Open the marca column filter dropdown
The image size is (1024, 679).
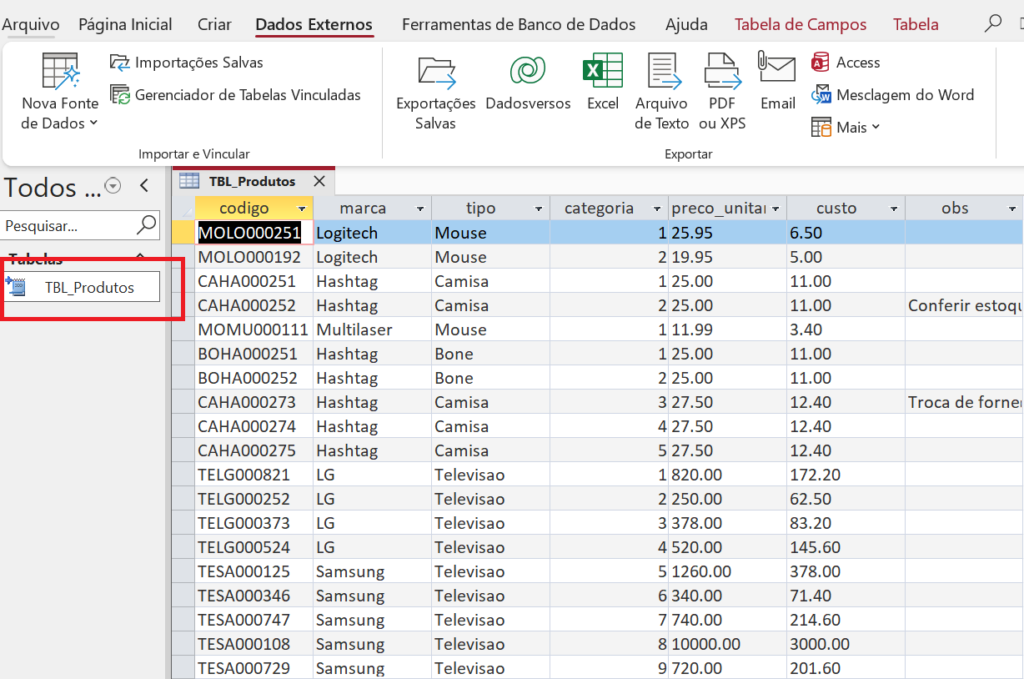point(421,209)
